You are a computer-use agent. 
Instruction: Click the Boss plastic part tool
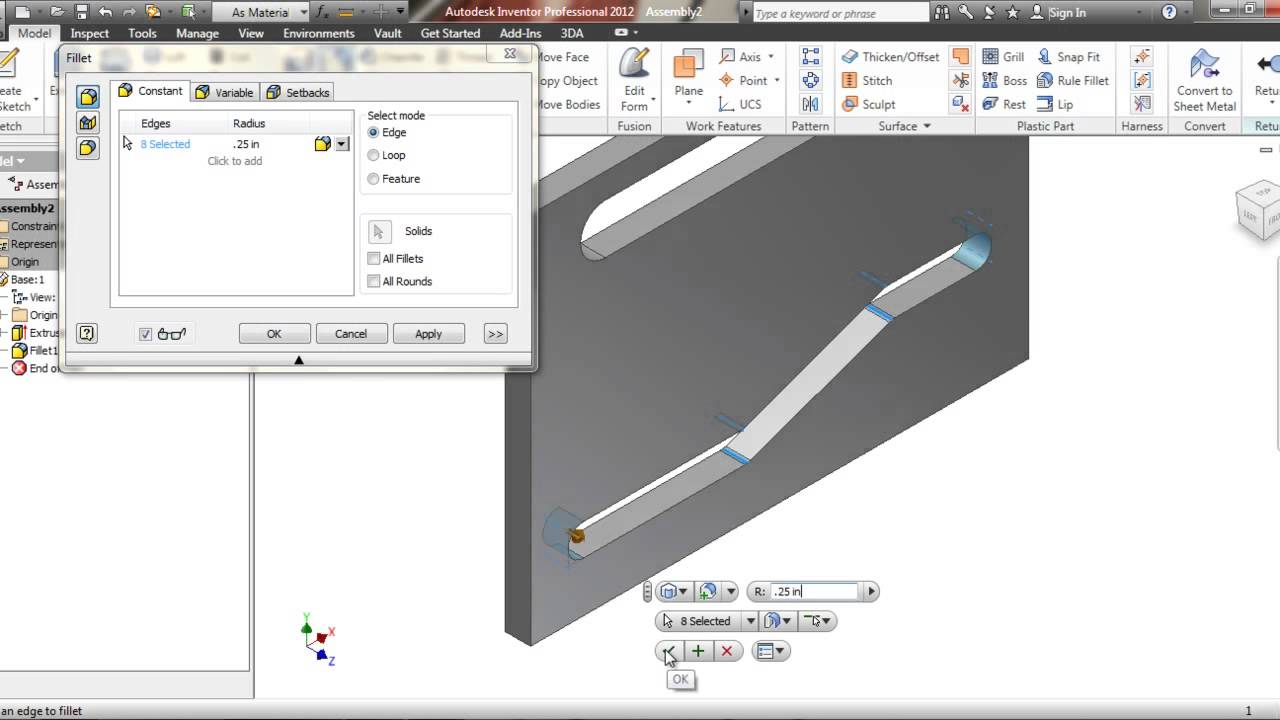coord(1004,81)
